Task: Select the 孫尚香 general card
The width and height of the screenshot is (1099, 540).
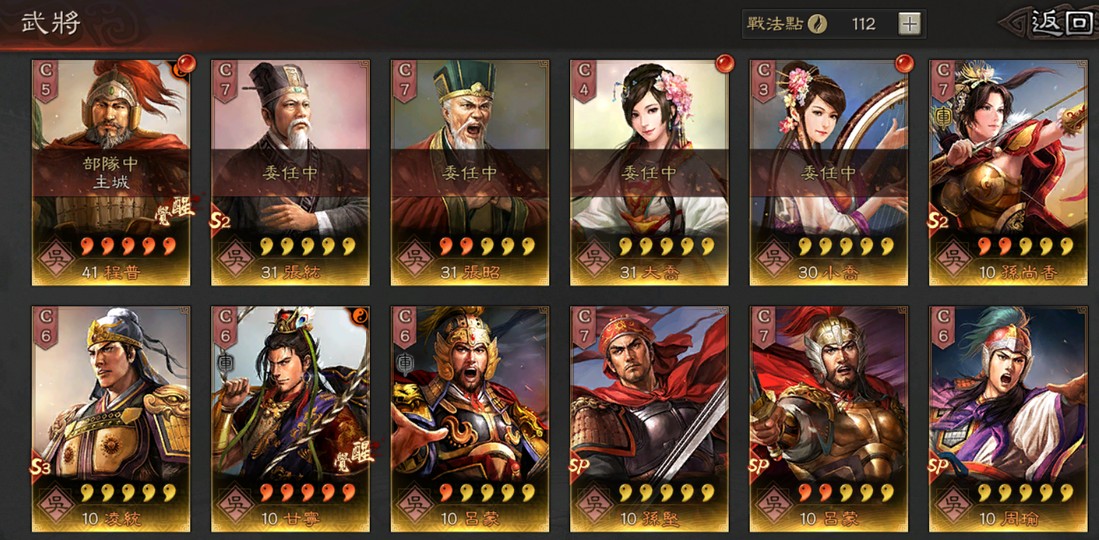Action: point(1008,173)
